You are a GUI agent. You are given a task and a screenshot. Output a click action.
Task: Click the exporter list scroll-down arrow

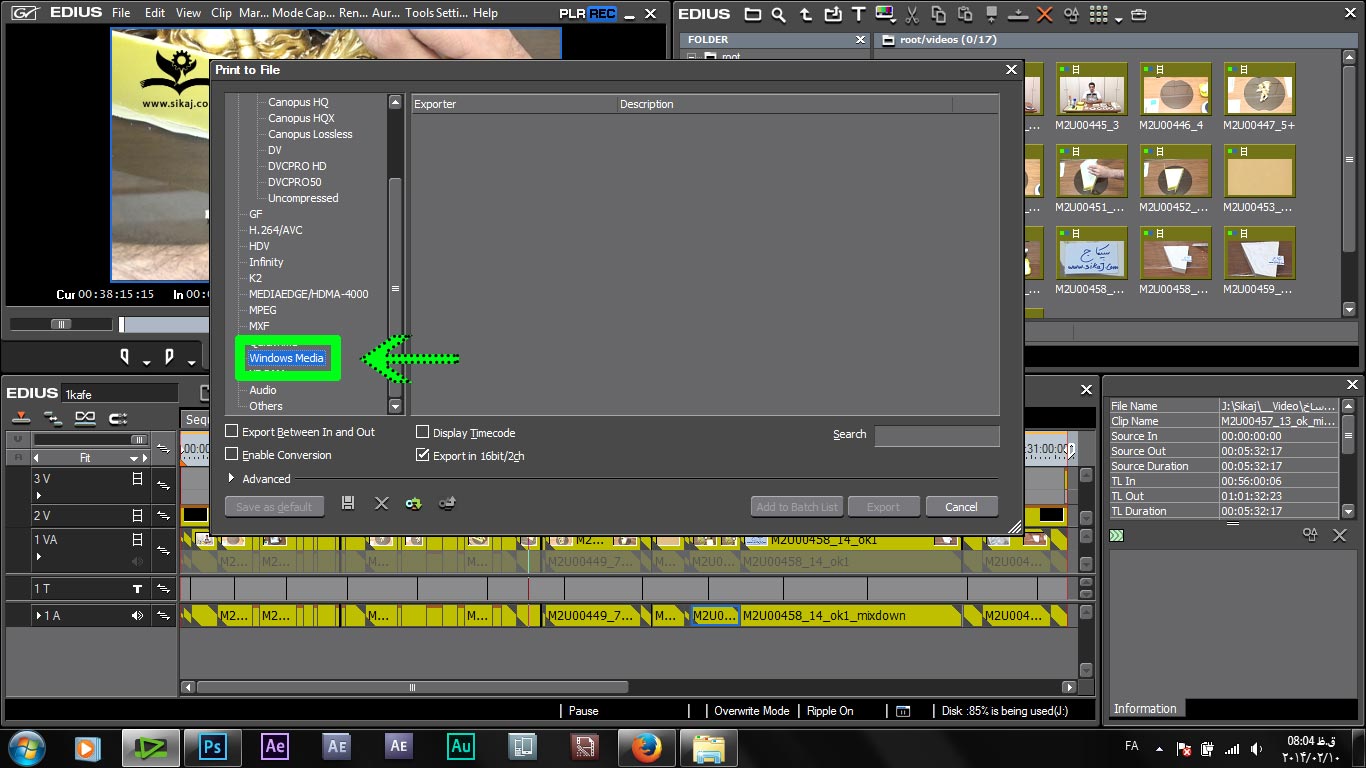coord(395,406)
